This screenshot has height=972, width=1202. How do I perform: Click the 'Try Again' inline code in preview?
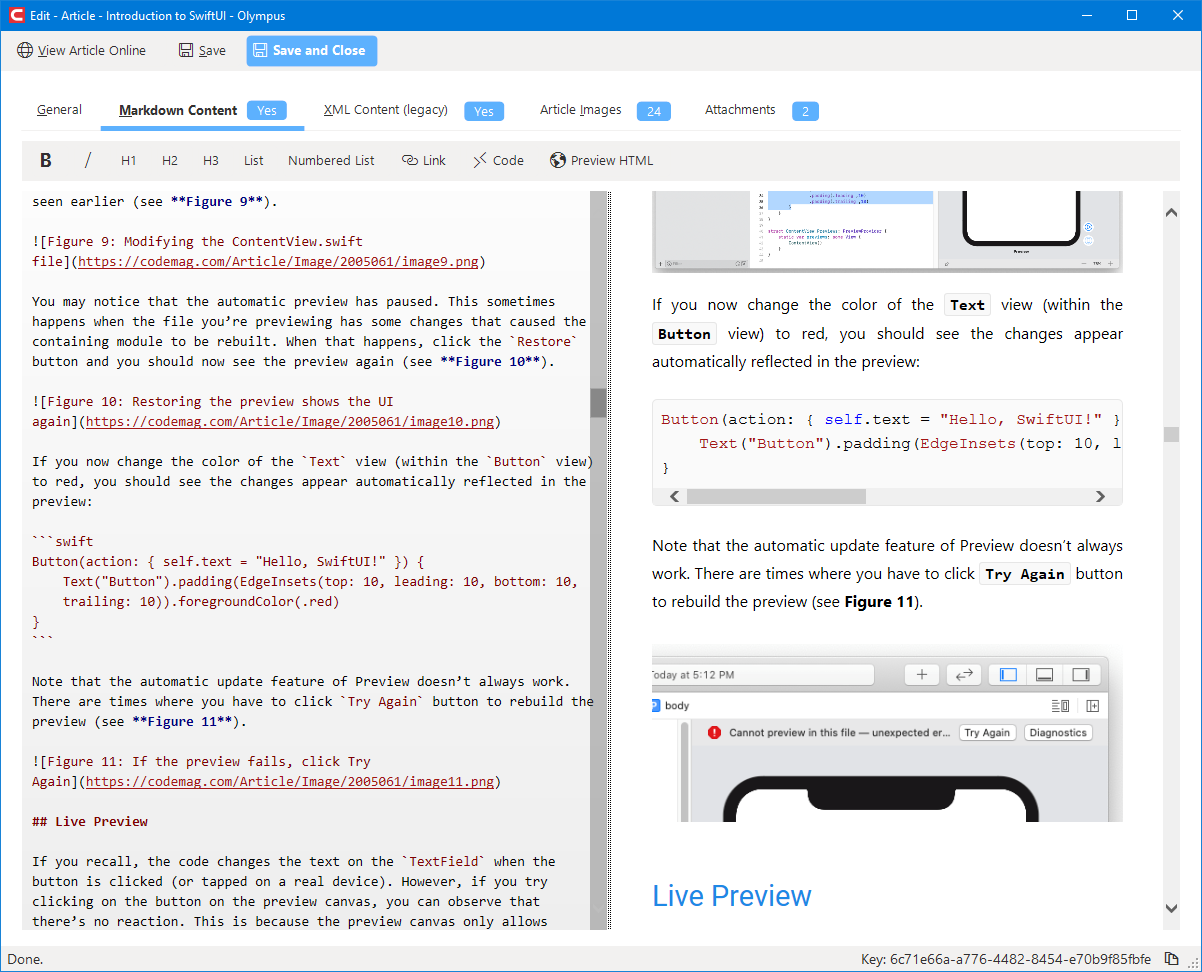[1023, 574]
